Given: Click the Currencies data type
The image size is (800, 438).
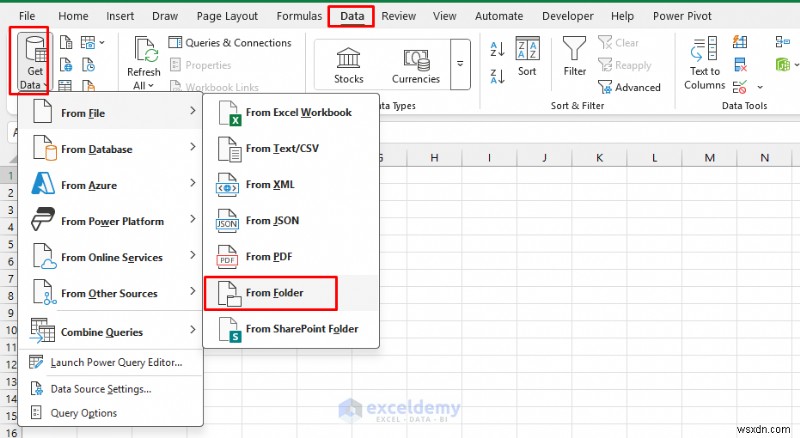Looking at the screenshot, I should tap(415, 65).
